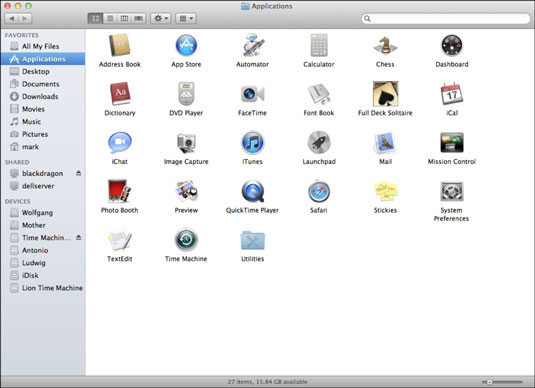Open Music from the sidebar
Image resolution: width=535 pixels, height=388 pixels.
[43, 121]
